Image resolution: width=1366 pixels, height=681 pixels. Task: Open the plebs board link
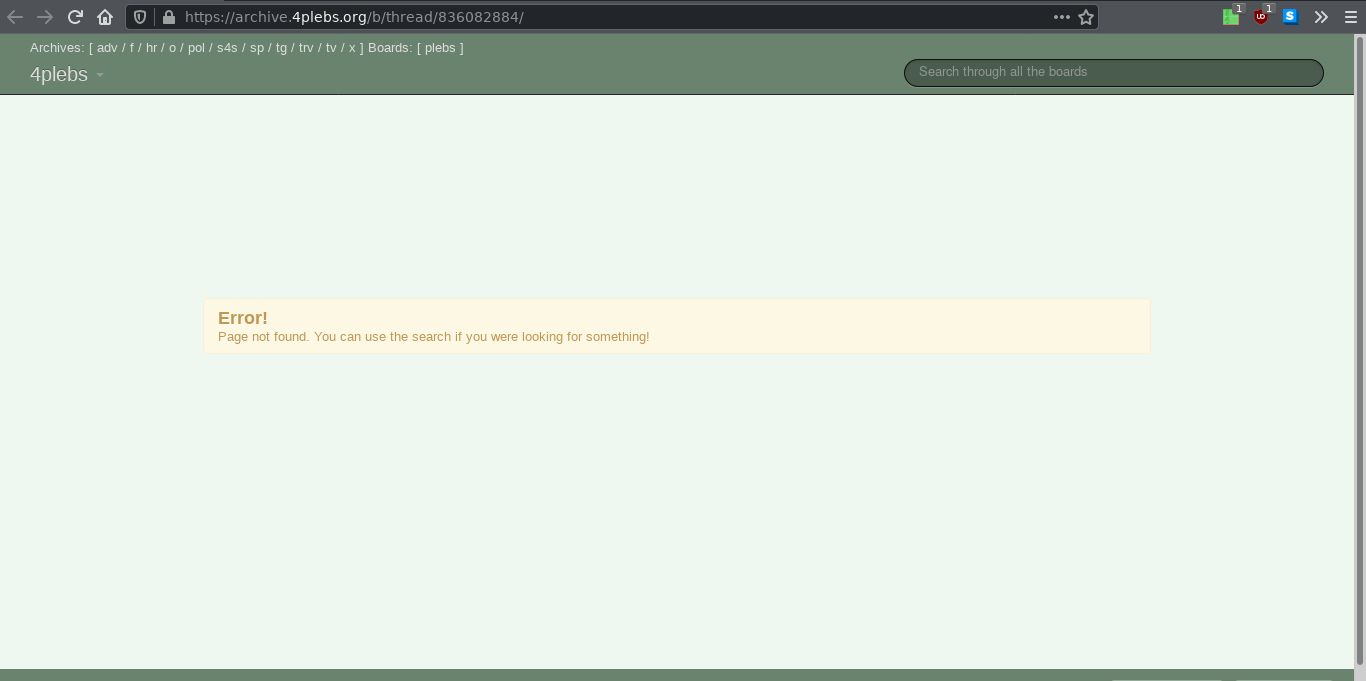[440, 48]
